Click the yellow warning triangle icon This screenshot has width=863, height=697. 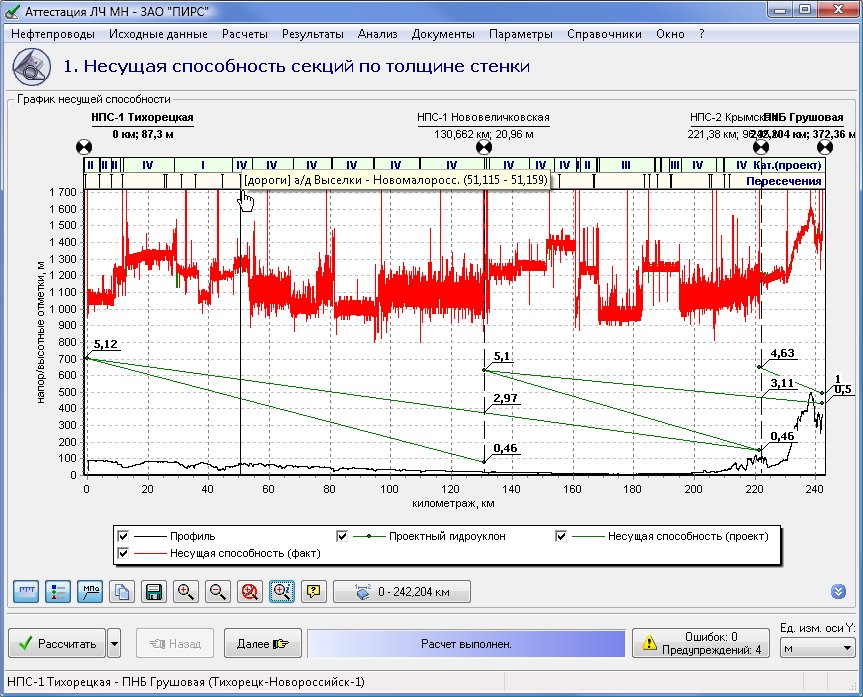click(x=650, y=643)
